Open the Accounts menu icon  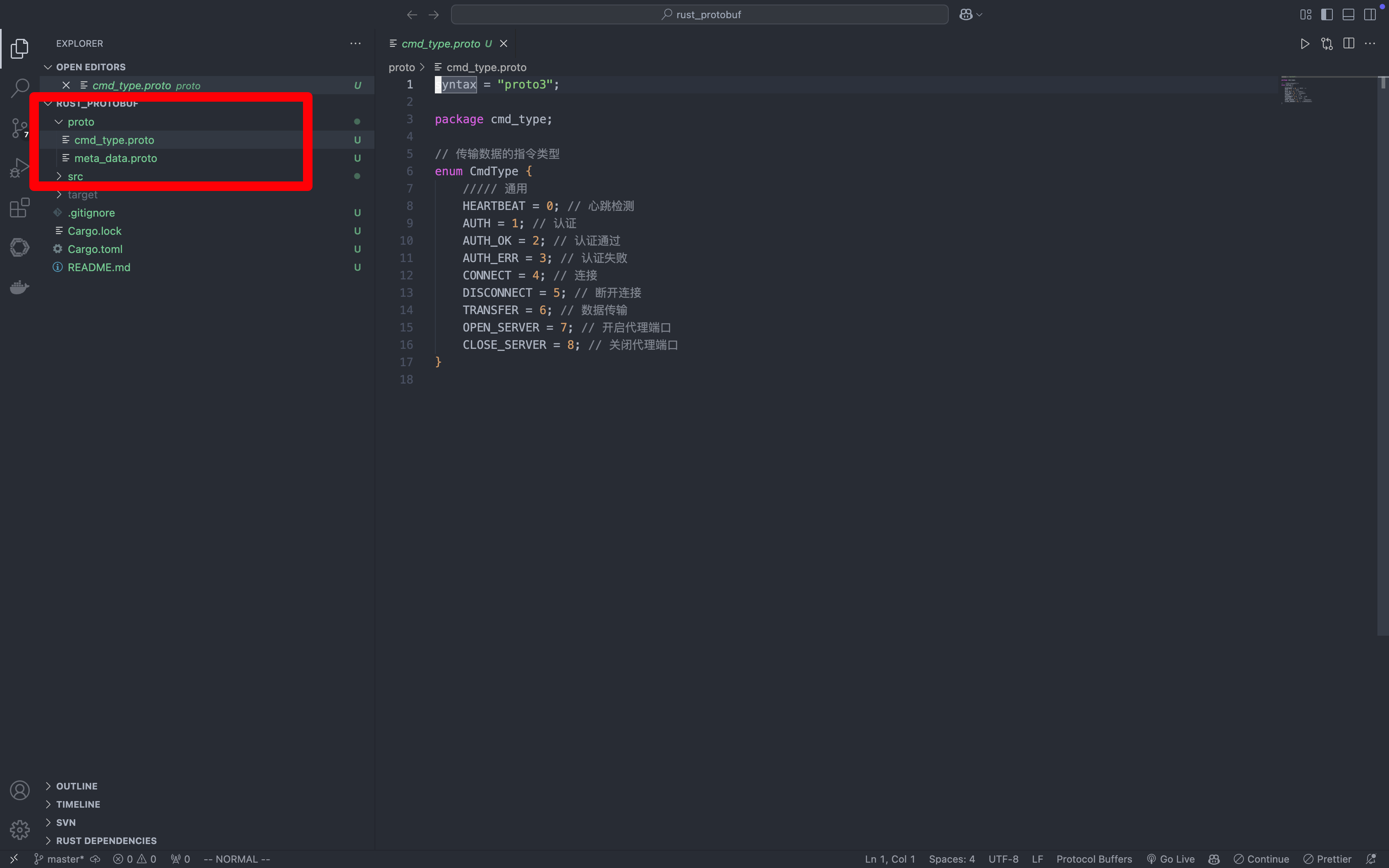(19, 790)
